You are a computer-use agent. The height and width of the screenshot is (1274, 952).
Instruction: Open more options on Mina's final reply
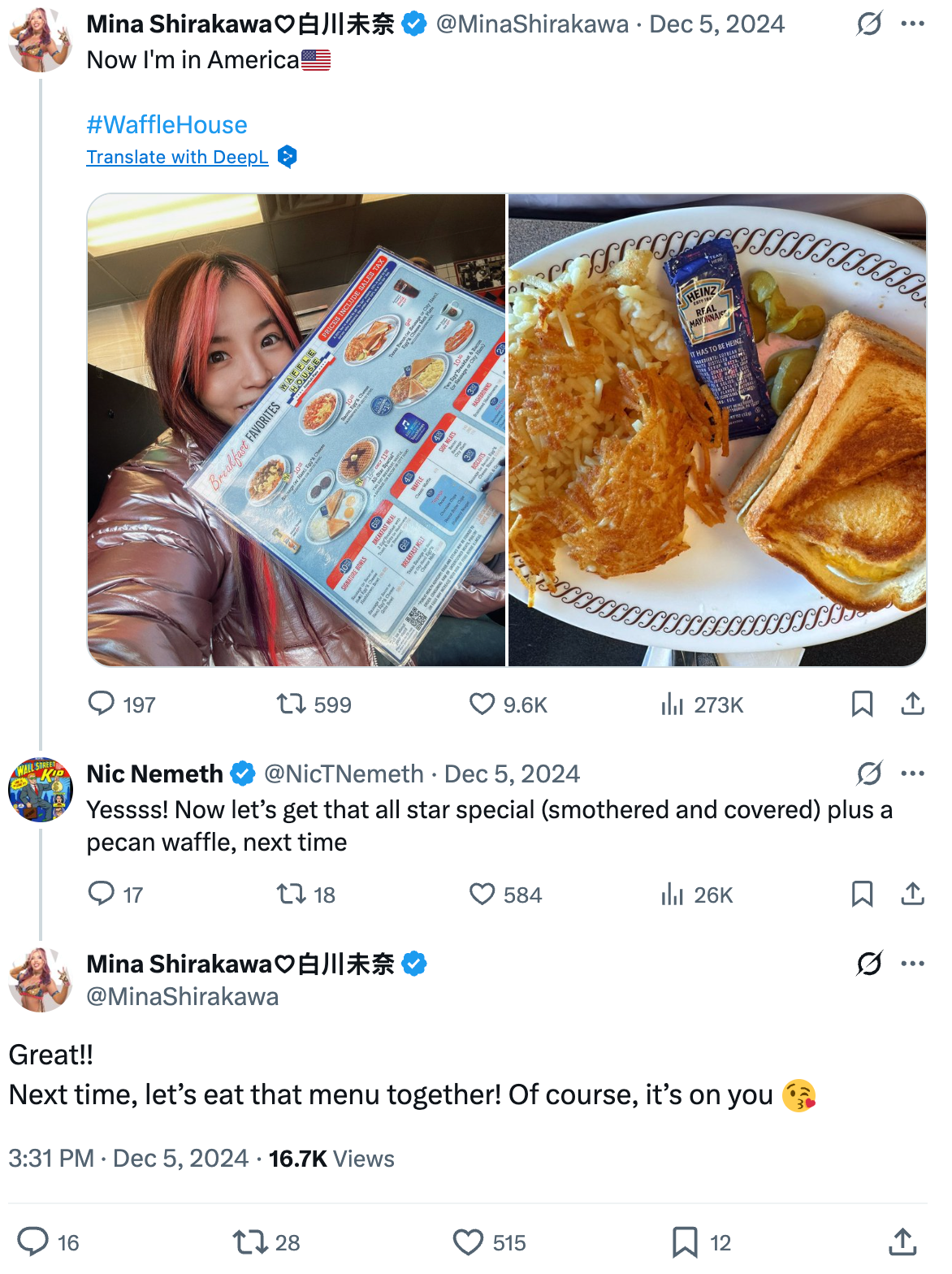tap(912, 964)
